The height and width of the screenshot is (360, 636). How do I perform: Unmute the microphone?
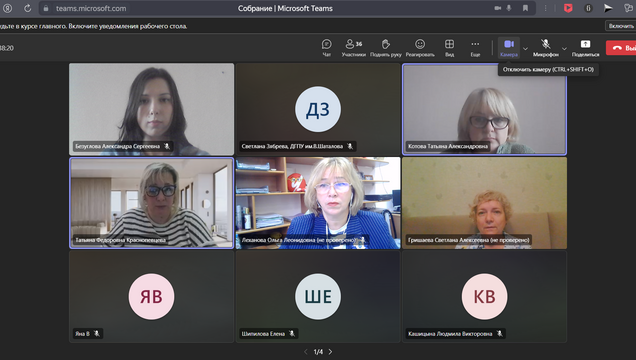[546, 48]
